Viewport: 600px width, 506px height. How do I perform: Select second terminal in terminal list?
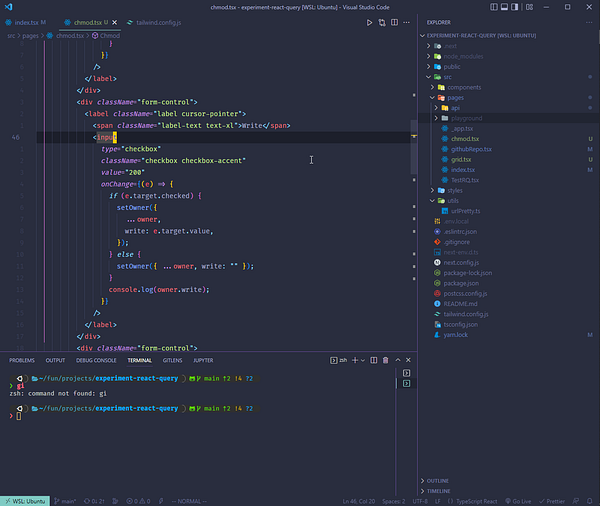[406, 384]
